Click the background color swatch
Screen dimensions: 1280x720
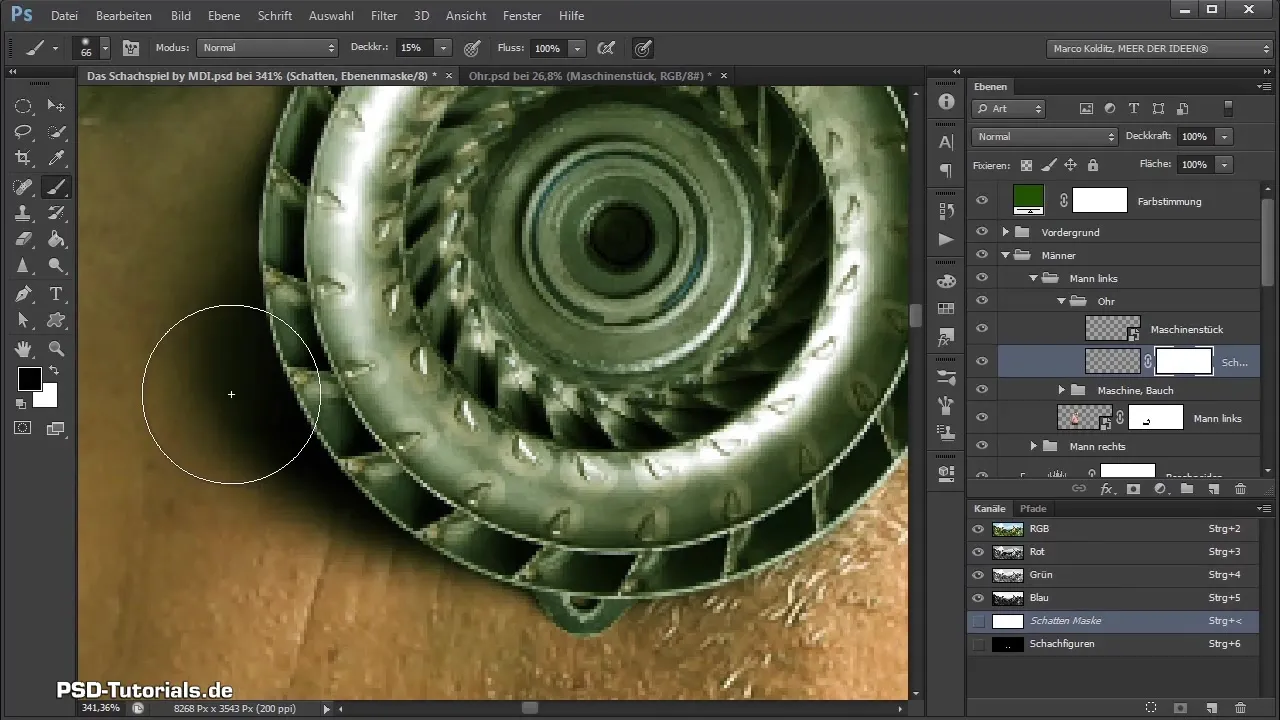click(x=47, y=397)
